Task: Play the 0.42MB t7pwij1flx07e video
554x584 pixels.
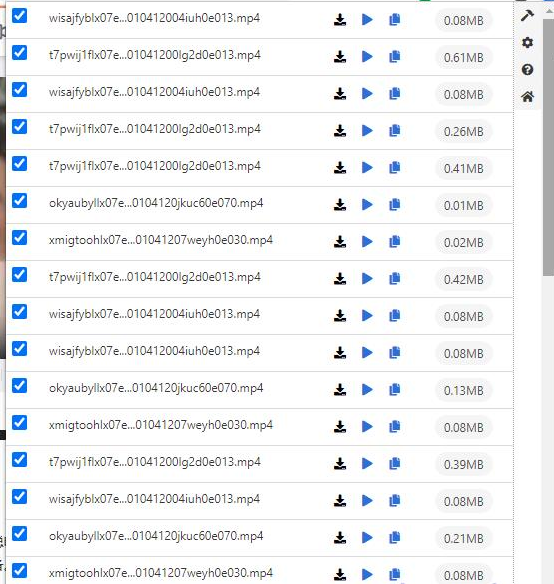Action: (x=367, y=279)
